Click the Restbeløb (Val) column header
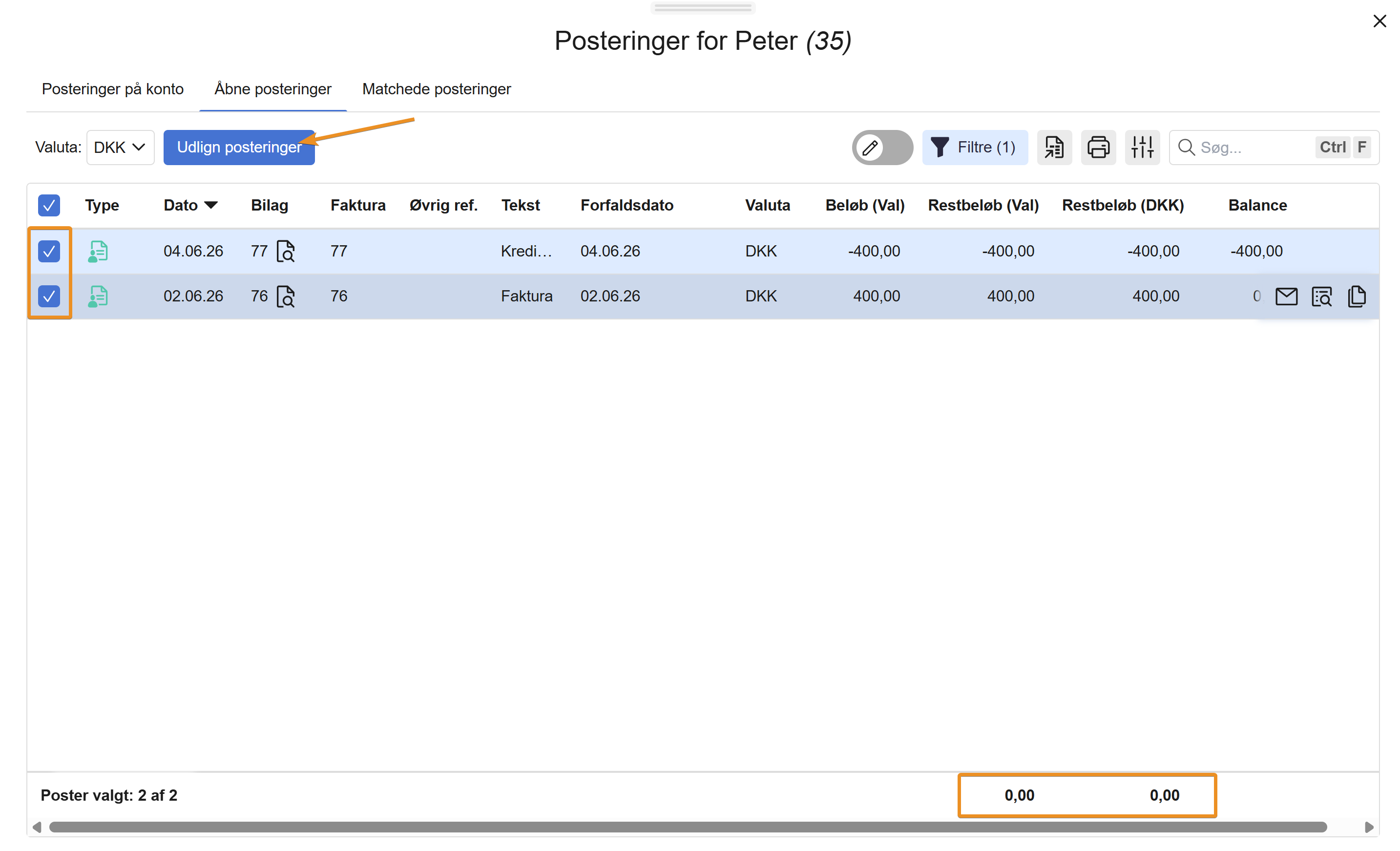This screenshot has height=851, width=1400. pyautogui.click(x=983, y=205)
